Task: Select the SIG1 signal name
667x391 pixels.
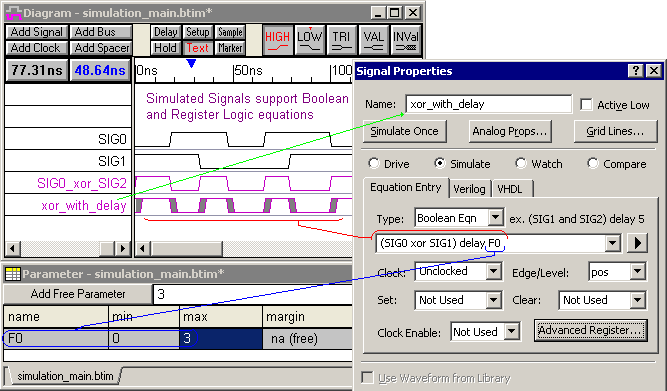Action: (112, 161)
